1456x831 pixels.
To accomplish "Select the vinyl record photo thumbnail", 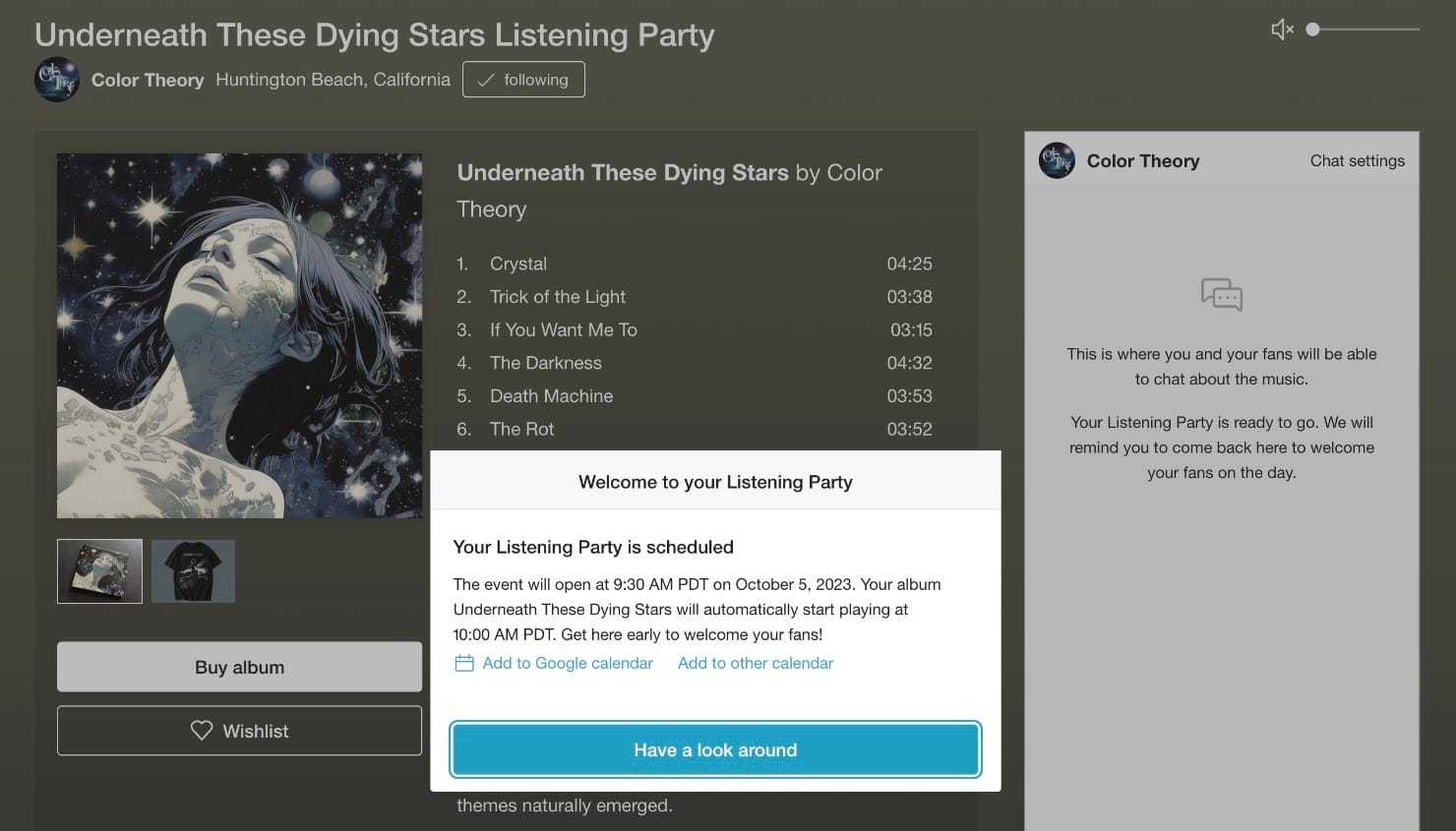I will (99, 570).
